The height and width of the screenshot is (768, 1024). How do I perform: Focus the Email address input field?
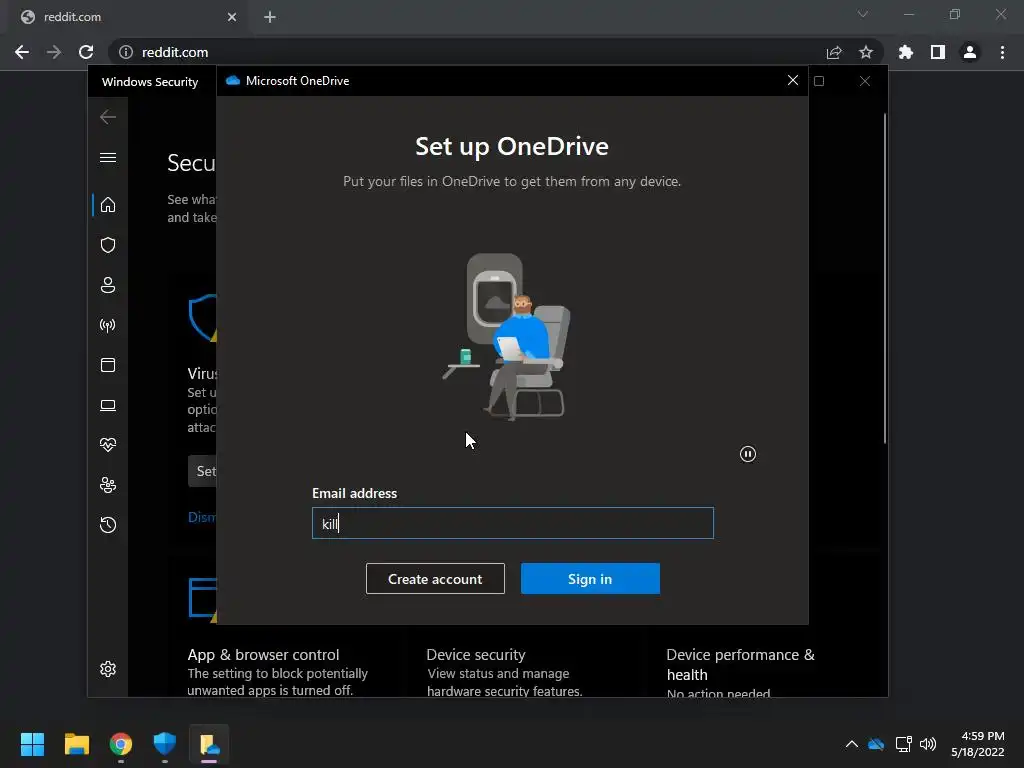pos(513,523)
